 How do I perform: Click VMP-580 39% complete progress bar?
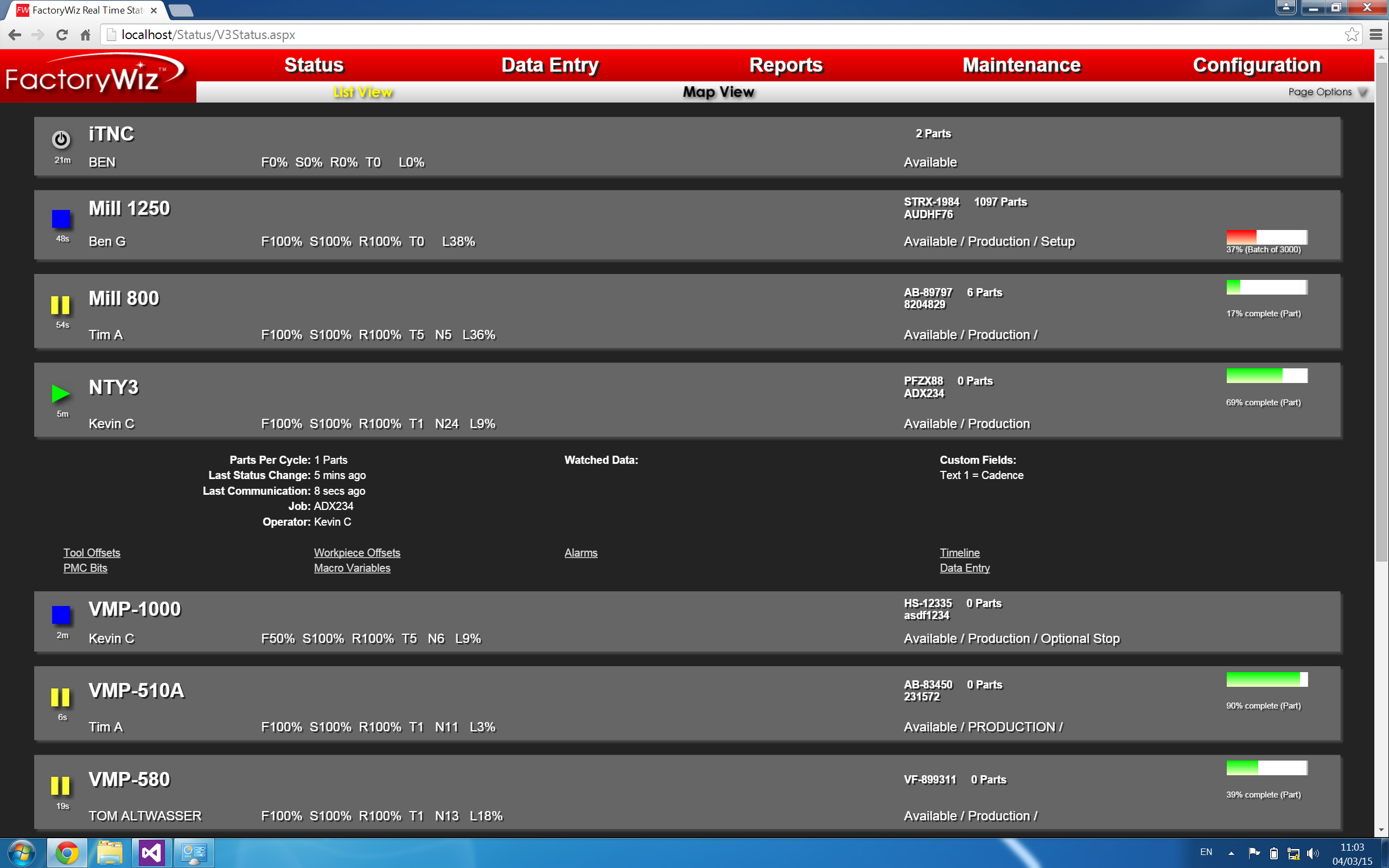[x=1267, y=768]
